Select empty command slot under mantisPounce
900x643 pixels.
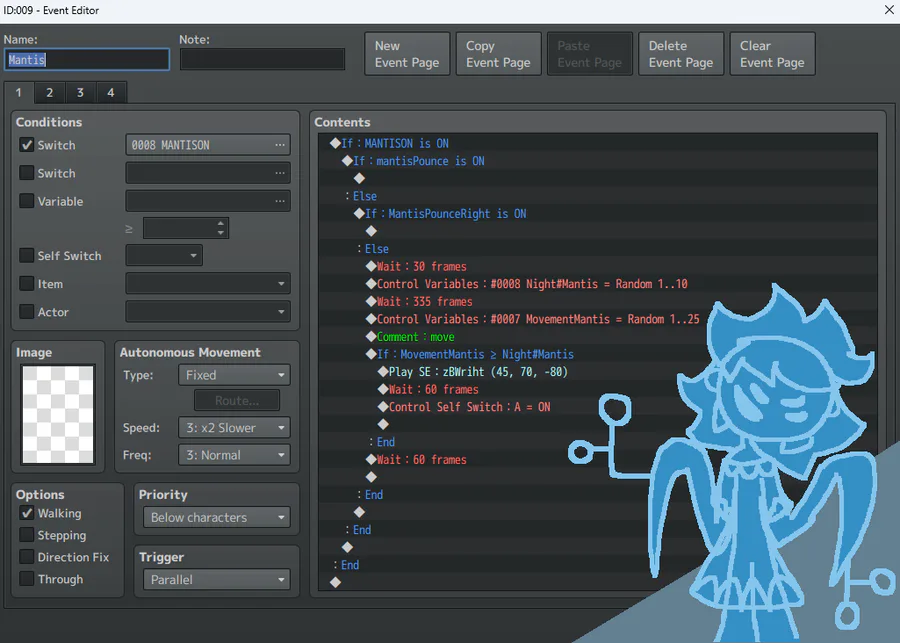598,179
